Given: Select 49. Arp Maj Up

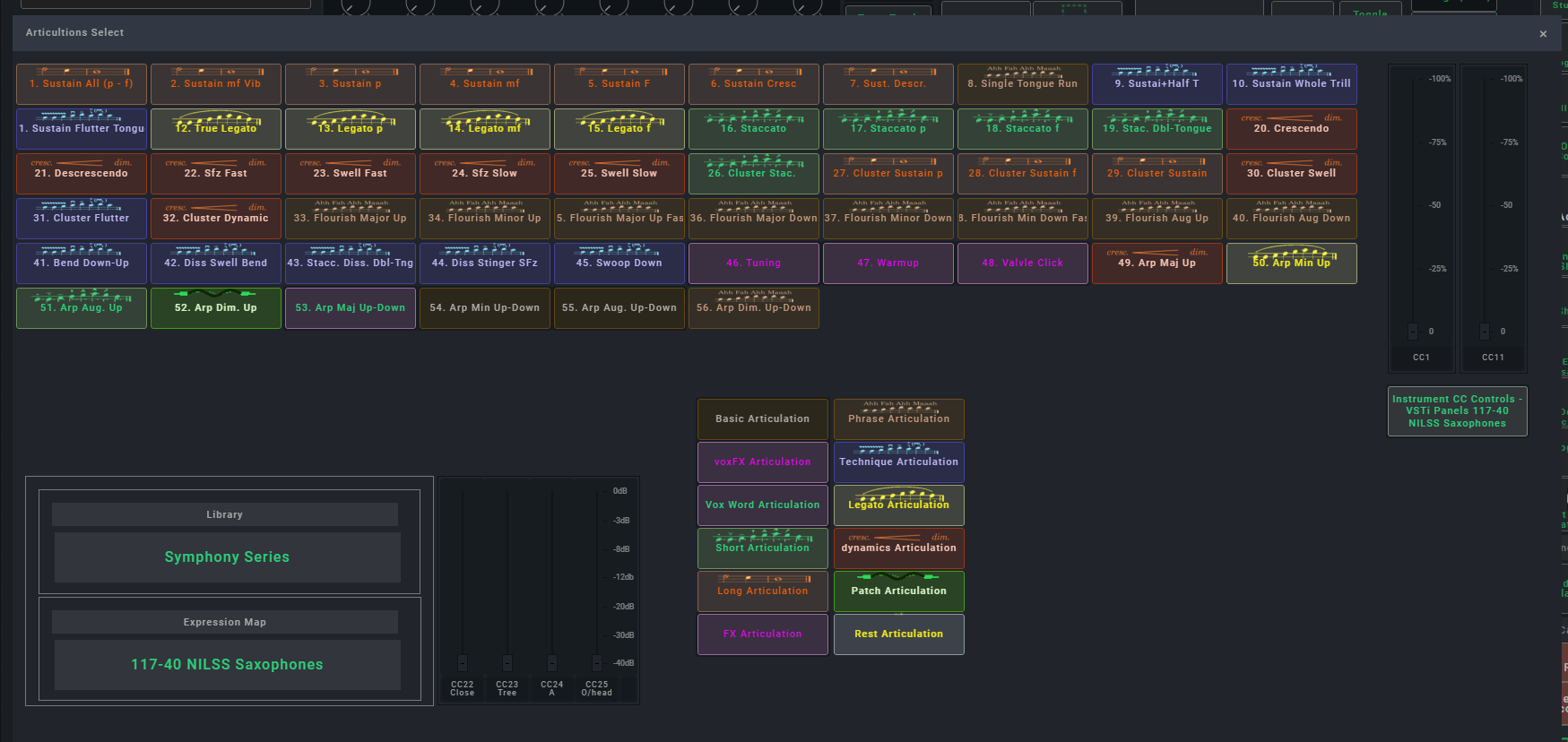Looking at the screenshot, I should coord(1157,263).
